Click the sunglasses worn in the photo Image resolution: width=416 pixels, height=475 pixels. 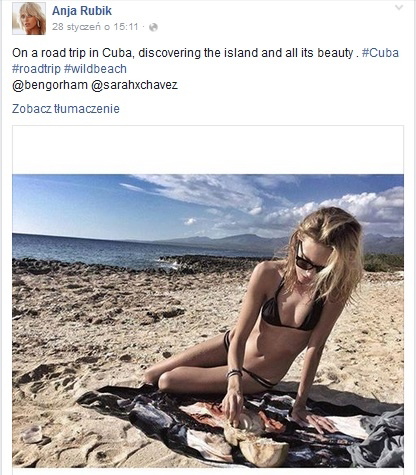[307, 258]
